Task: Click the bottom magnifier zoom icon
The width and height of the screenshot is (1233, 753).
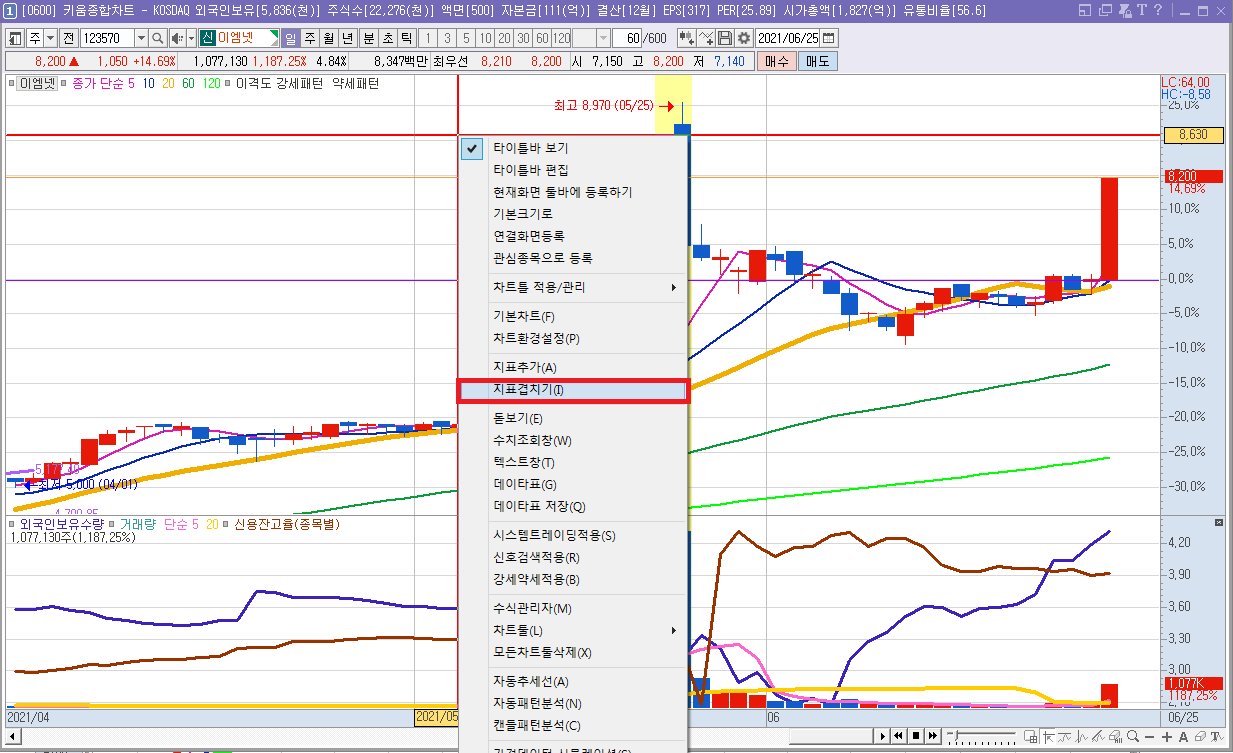Action: click(x=1133, y=738)
